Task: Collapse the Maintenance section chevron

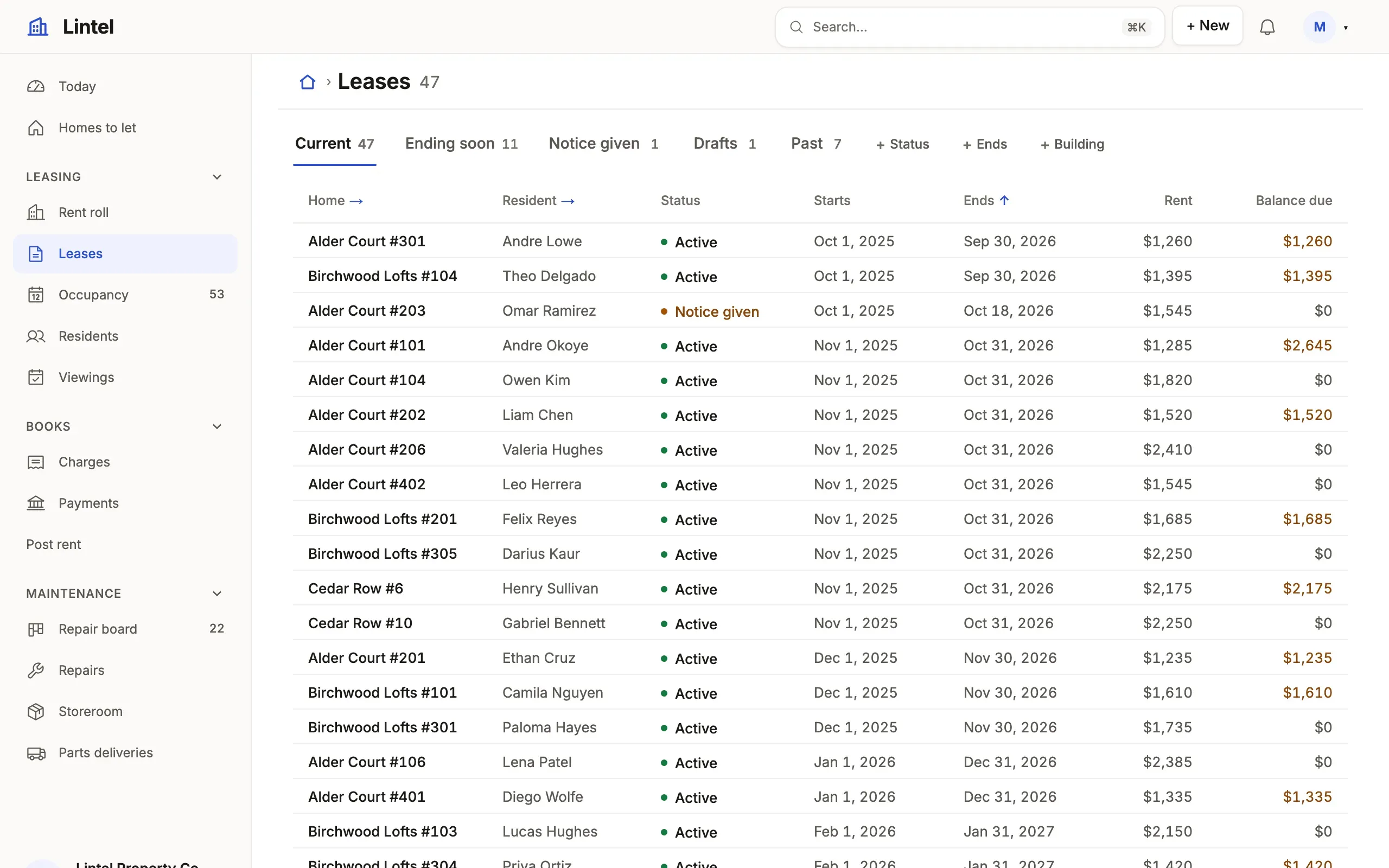Action: coord(217,593)
